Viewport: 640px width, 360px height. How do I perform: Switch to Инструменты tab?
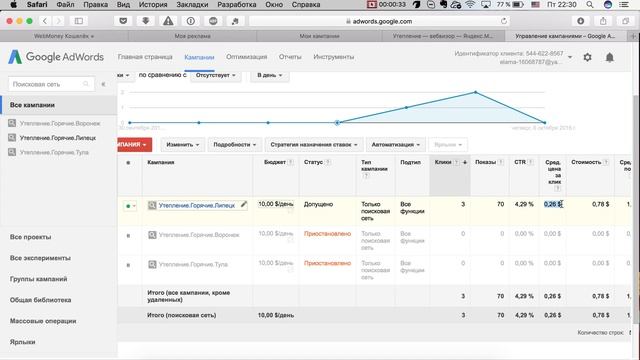[333, 57]
